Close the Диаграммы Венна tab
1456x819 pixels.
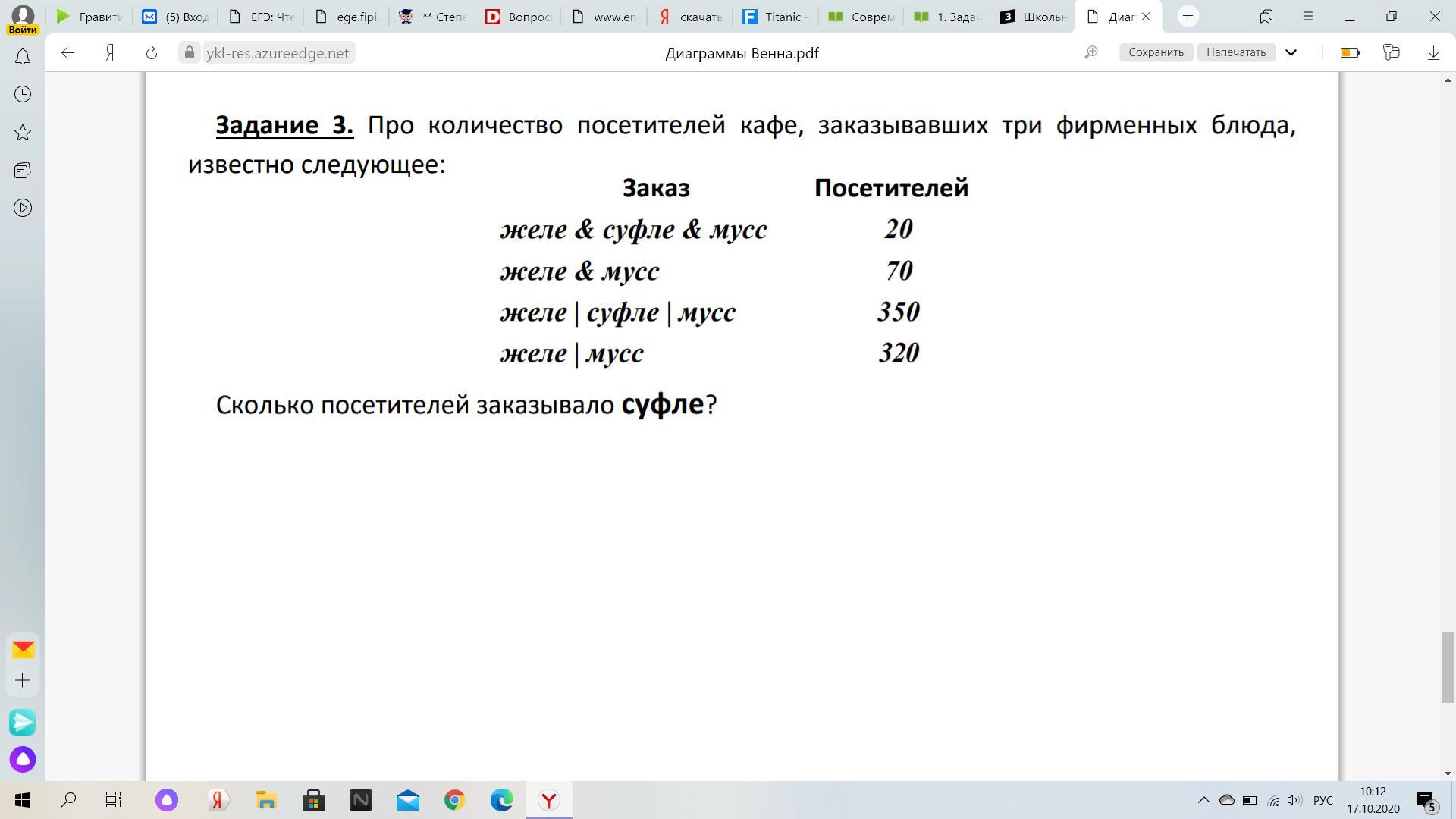point(1146,16)
